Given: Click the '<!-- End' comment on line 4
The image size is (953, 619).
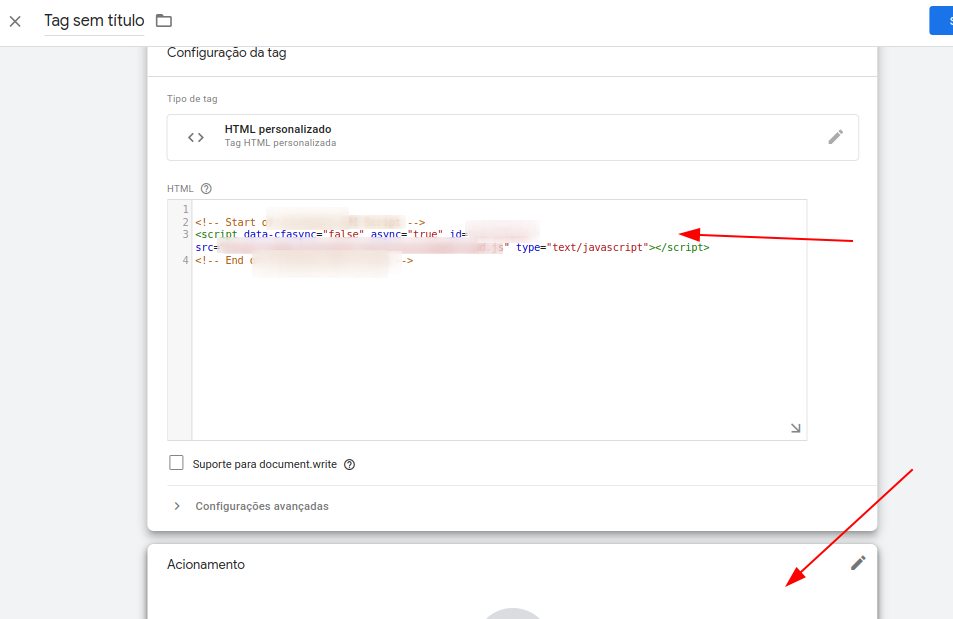Looking at the screenshot, I should (219, 260).
